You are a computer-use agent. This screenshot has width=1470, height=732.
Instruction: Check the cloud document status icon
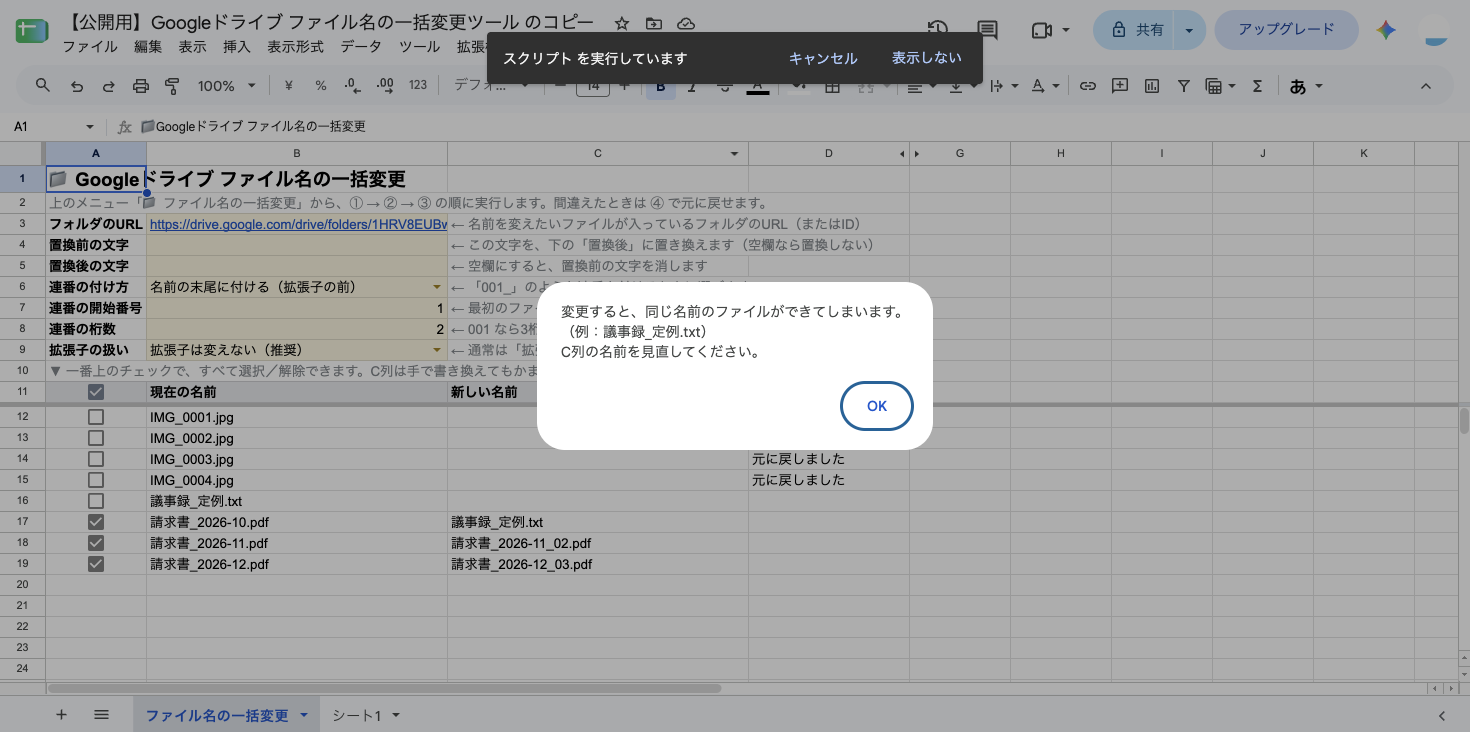click(686, 24)
